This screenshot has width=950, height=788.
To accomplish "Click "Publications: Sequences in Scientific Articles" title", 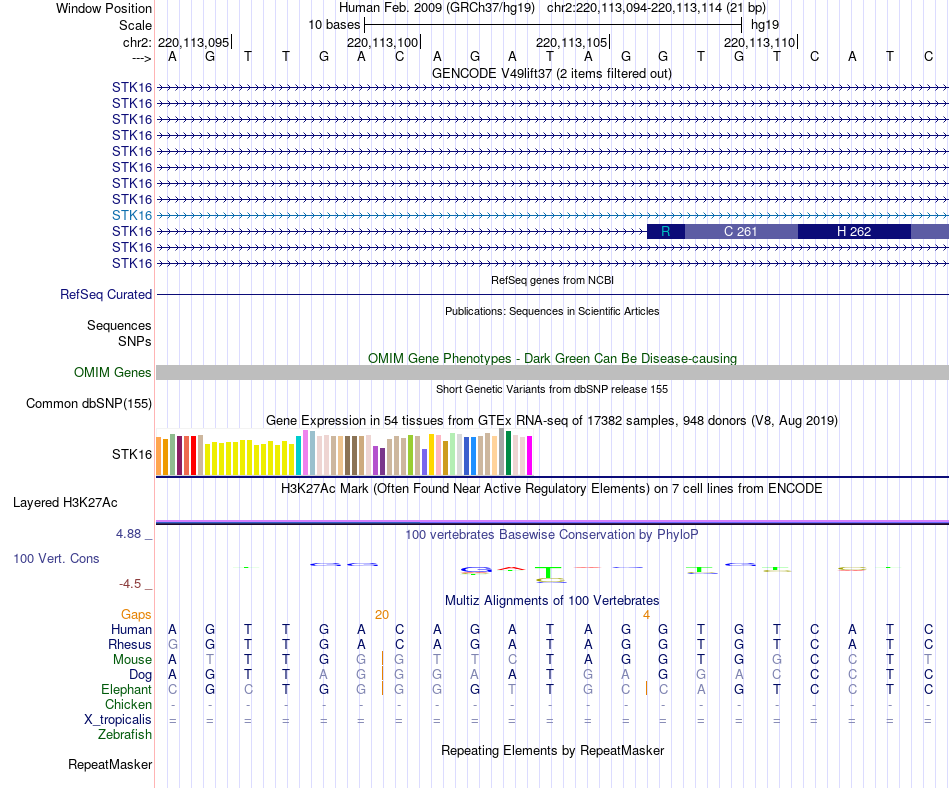I will 552,311.
